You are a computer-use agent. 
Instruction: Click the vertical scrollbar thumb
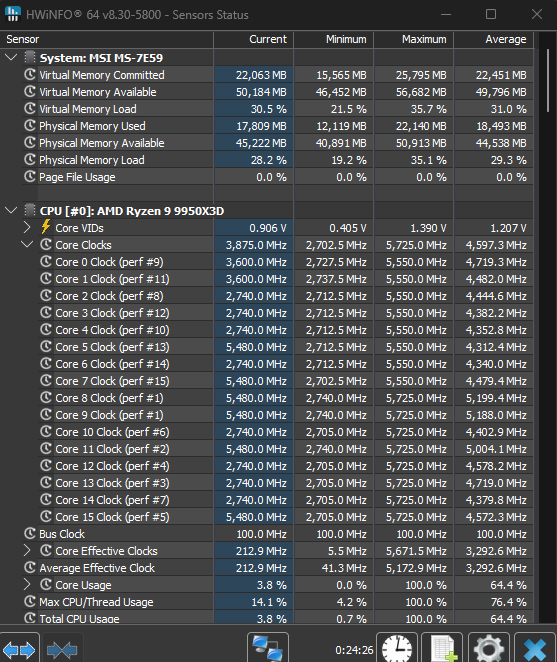pyautogui.click(x=548, y=80)
